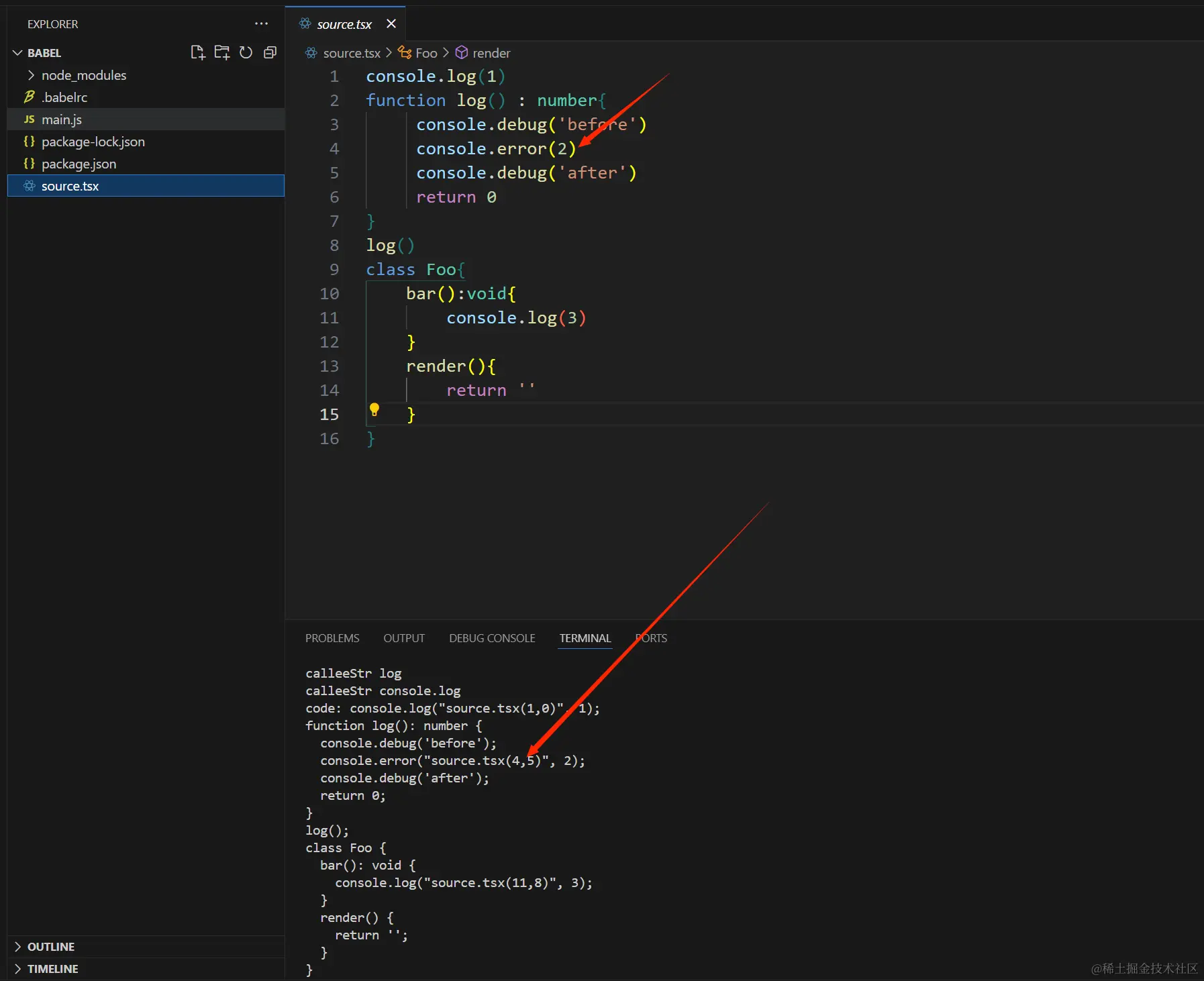Screen dimensions: 1204x981
Task: Click the New Folder icon in Explorer
Action: [x=222, y=52]
